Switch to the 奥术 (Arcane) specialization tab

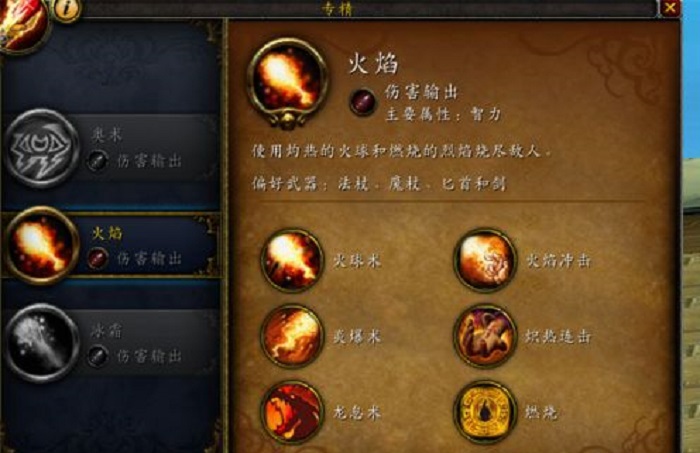coord(112,148)
